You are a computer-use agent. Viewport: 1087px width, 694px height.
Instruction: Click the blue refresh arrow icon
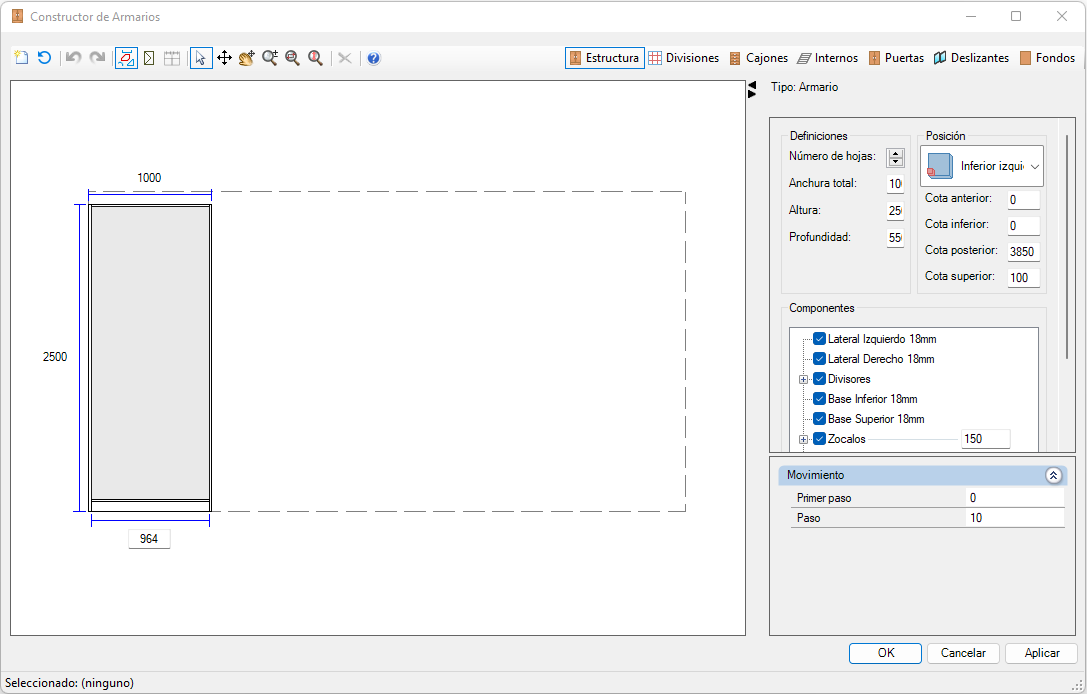pos(44,58)
